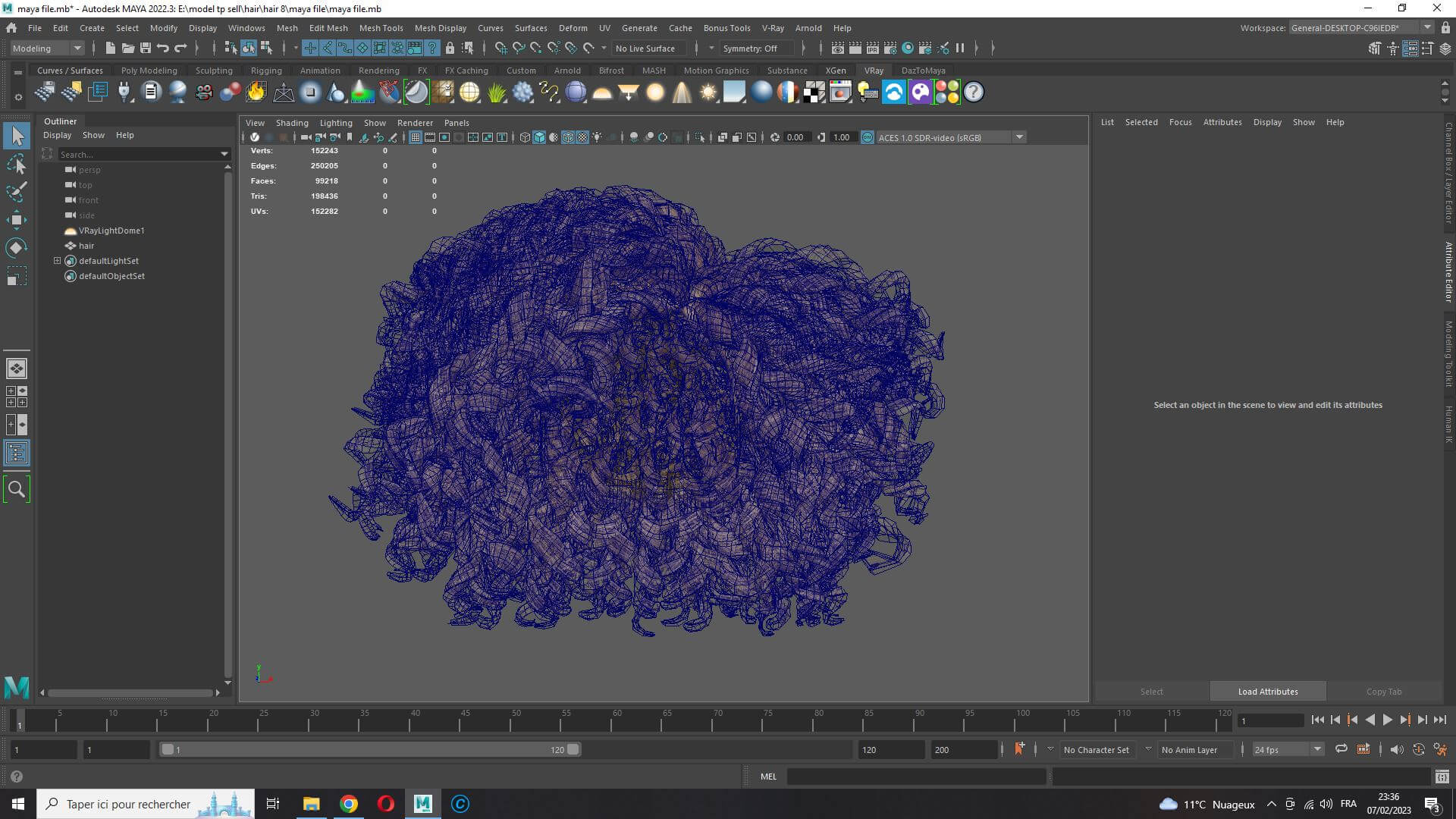1456x819 pixels.
Task: Click the grass XGen shelf icon
Action: [x=497, y=93]
